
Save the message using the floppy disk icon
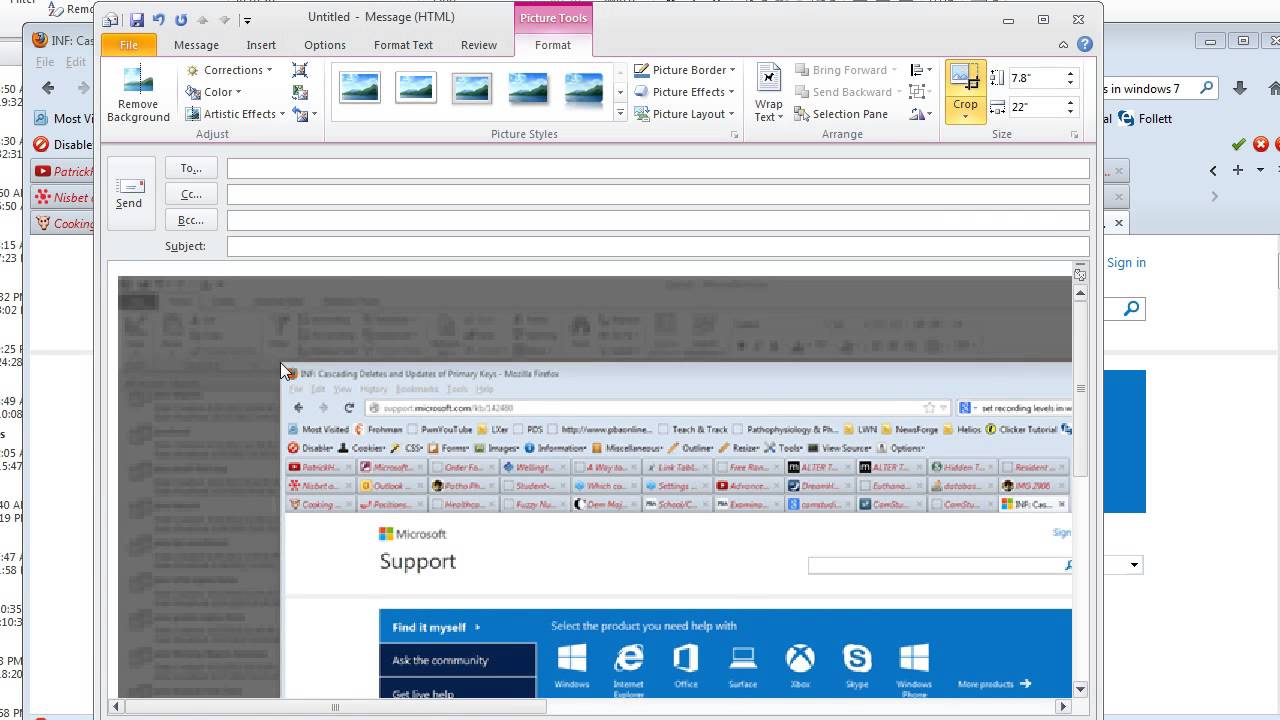click(136, 19)
